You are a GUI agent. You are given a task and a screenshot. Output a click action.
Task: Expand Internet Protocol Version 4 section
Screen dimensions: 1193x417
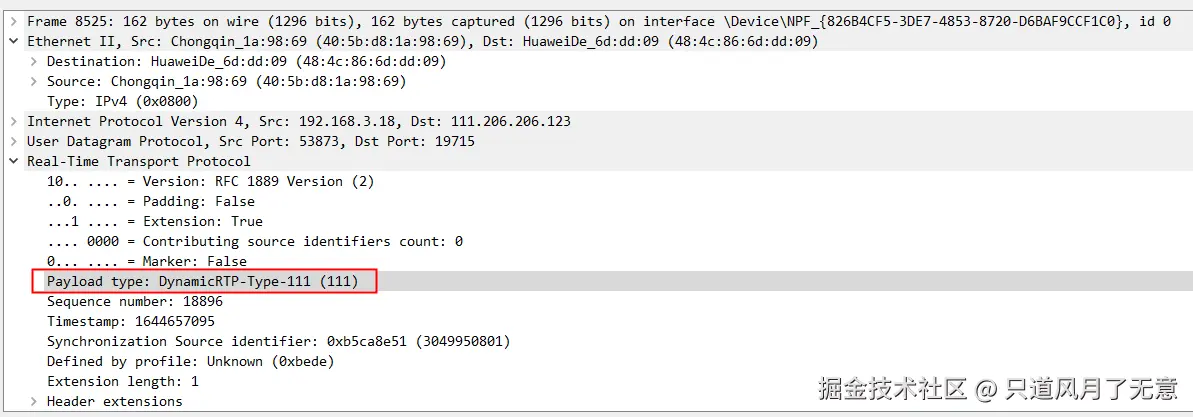(x=12, y=121)
